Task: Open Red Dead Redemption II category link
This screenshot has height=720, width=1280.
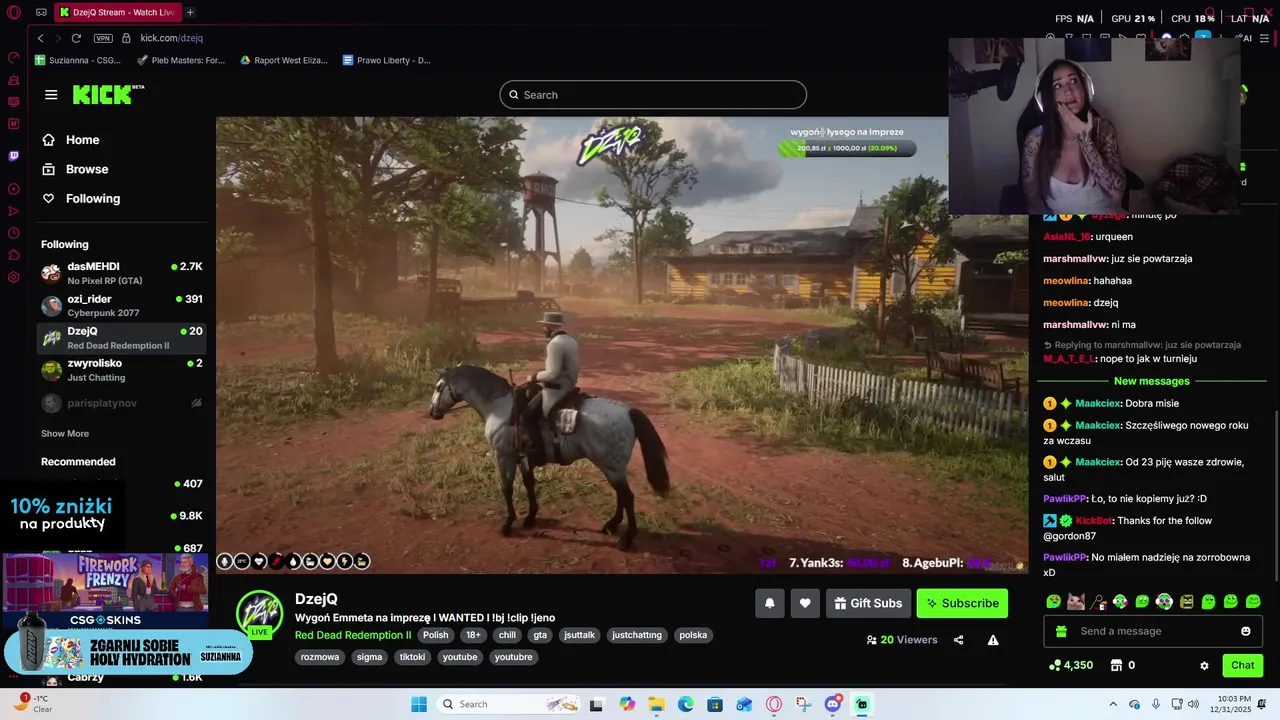Action: pos(353,635)
